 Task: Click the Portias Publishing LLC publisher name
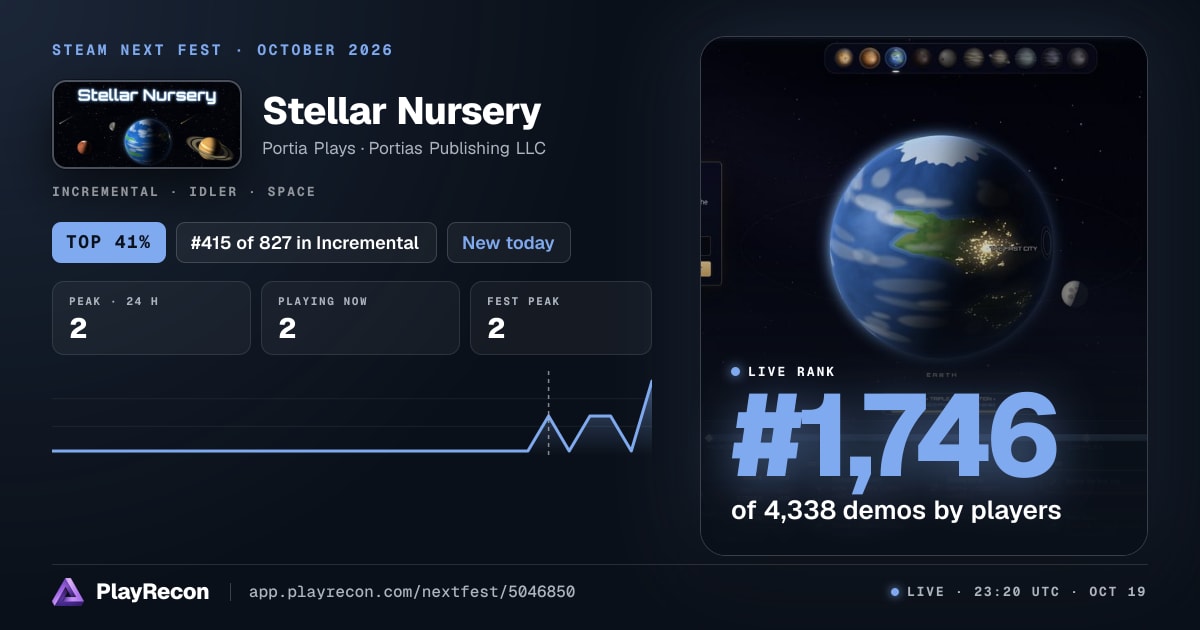click(x=457, y=149)
